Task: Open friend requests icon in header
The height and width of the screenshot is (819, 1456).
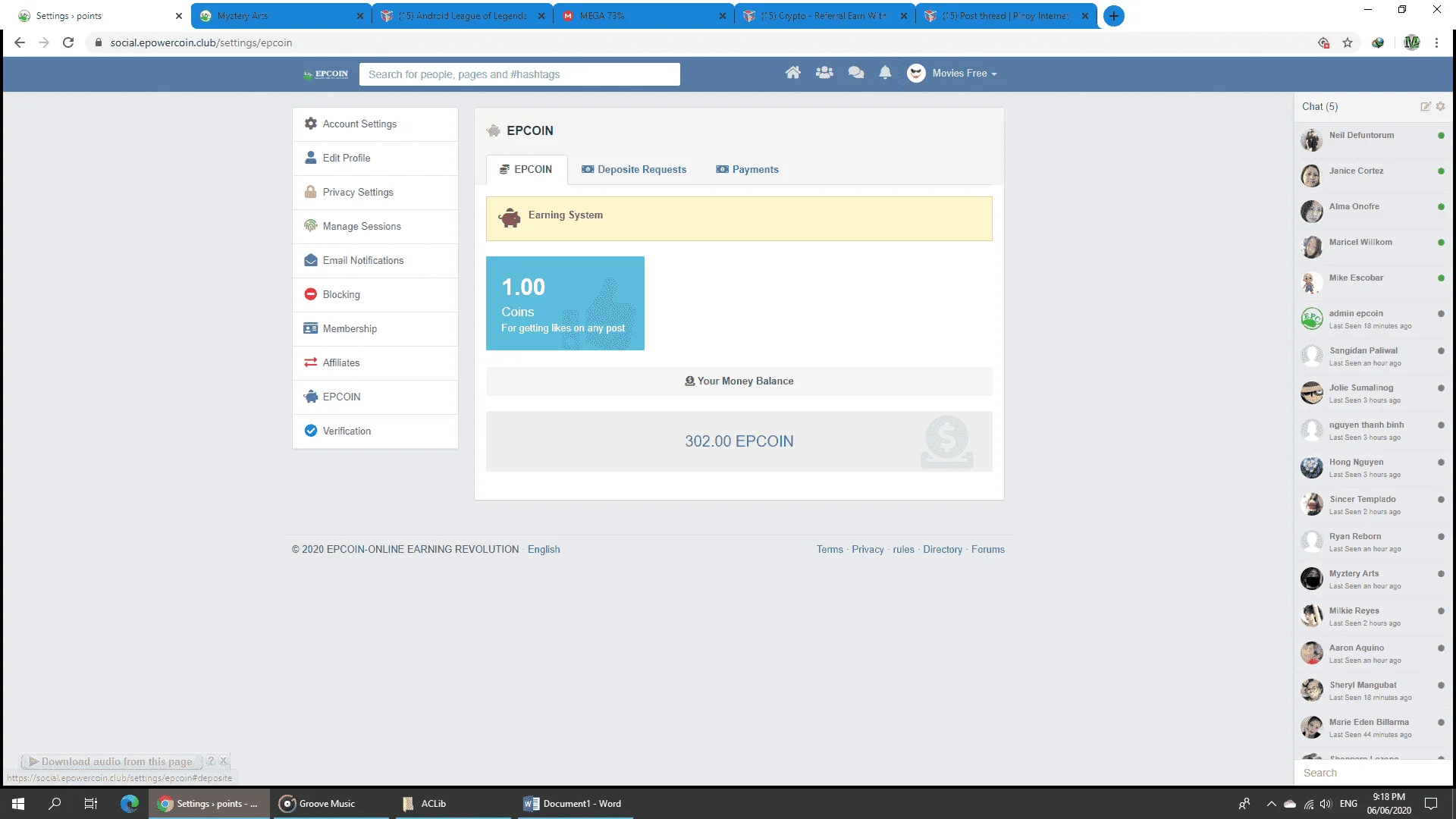Action: tap(824, 73)
